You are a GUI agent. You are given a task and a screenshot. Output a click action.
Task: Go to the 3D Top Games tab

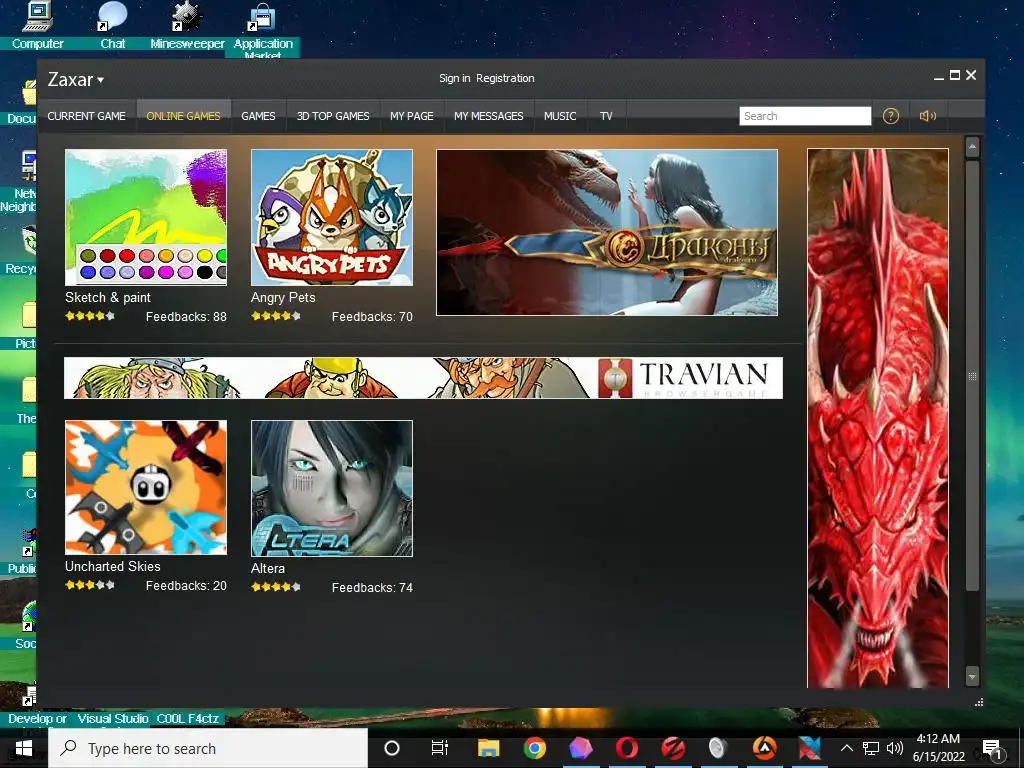click(333, 116)
